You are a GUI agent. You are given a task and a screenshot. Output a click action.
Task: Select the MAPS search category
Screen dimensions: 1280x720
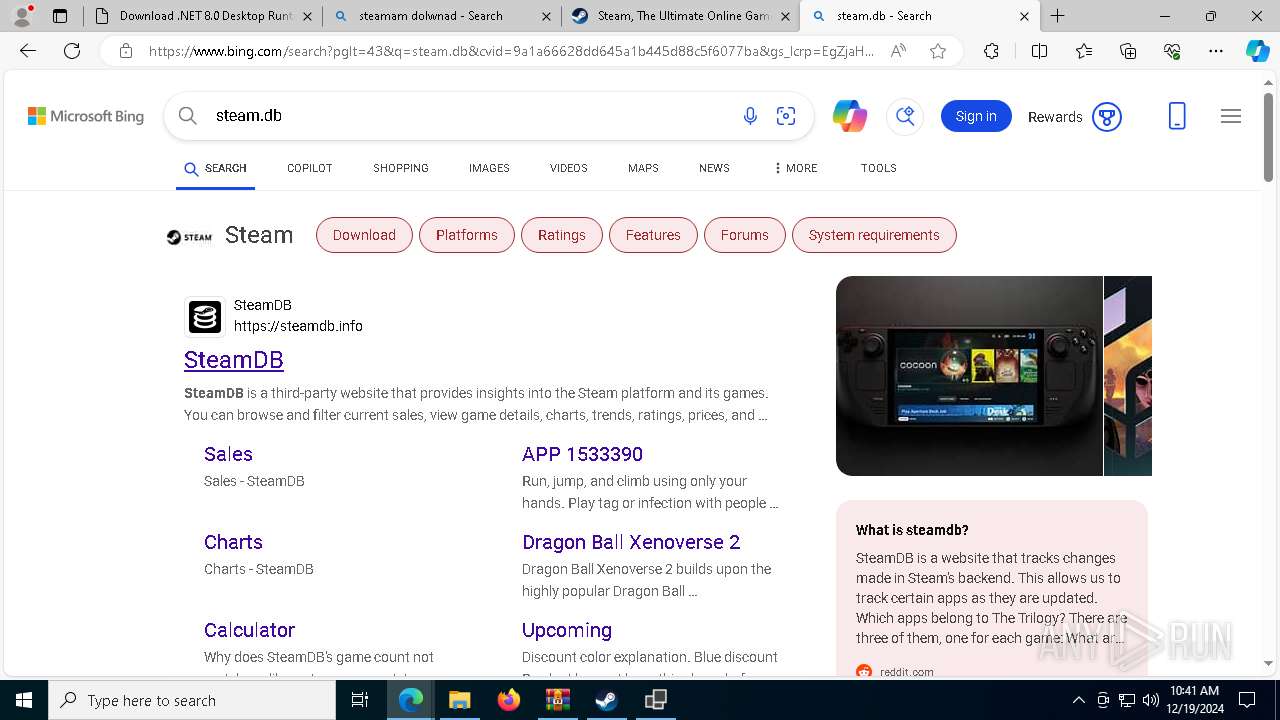(643, 168)
